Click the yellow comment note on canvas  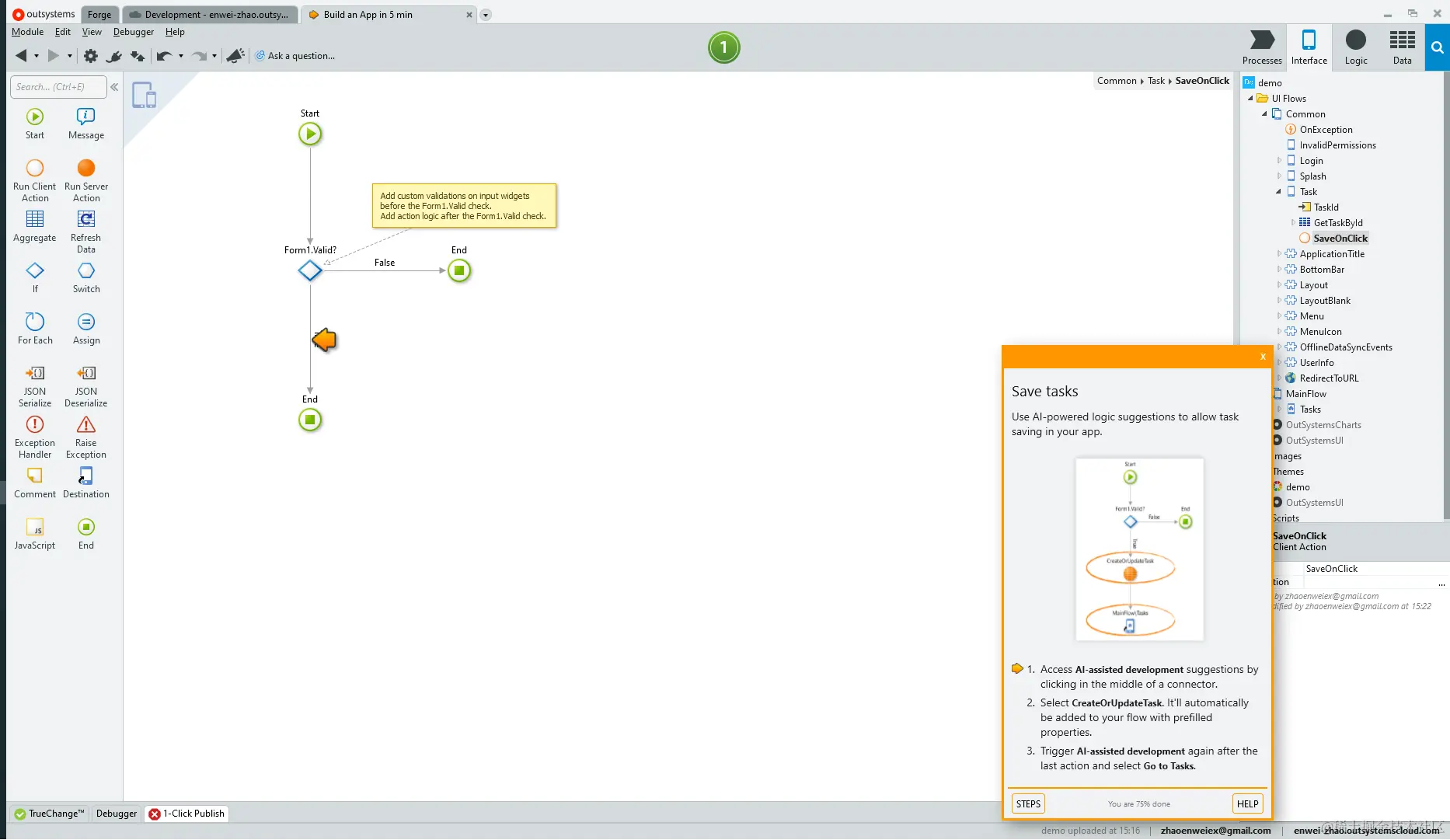click(x=465, y=206)
